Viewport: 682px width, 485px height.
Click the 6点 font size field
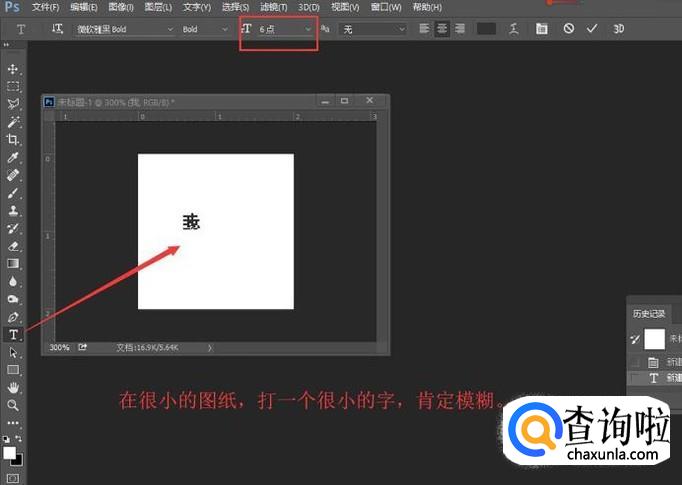pos(280,29)
